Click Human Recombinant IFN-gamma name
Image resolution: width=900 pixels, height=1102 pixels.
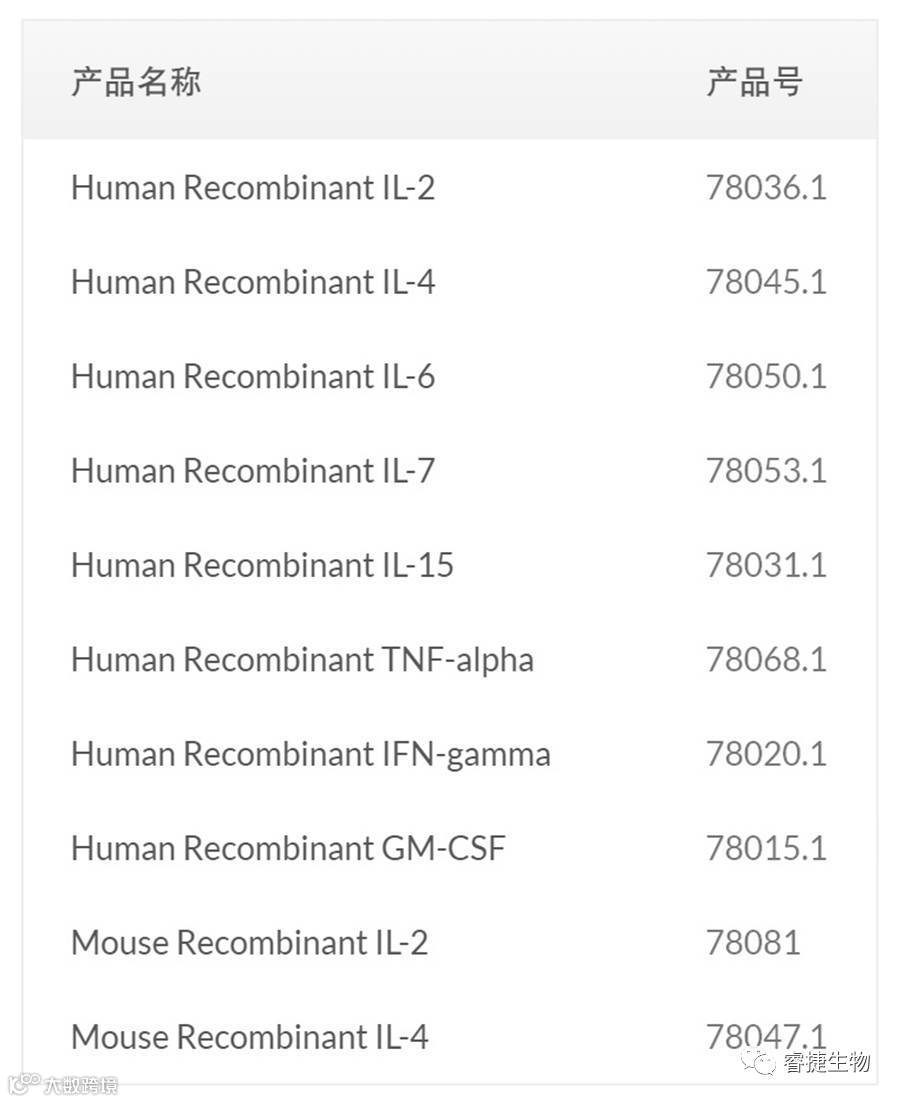coord(310,754)
